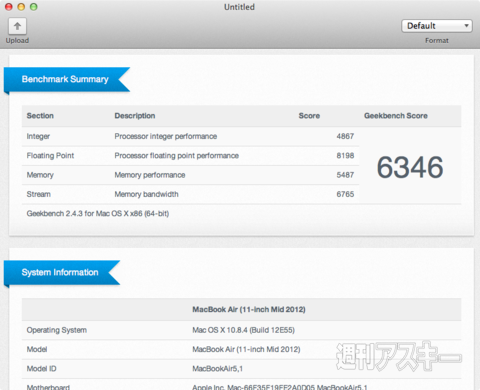Click the Benchmark Summary banner
The image size is (480, 390).
[67, 79]
